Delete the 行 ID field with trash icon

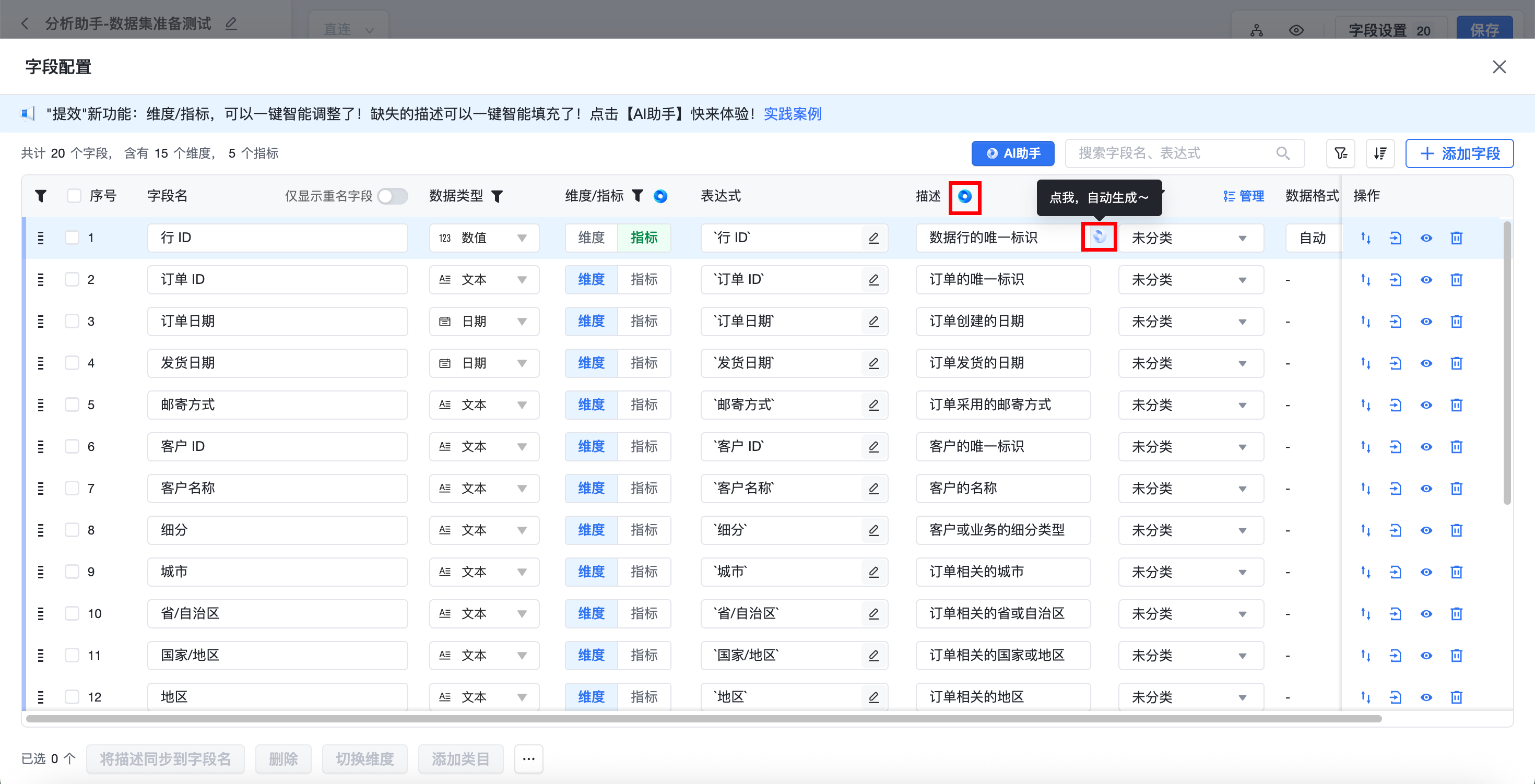click(1456, 237)
